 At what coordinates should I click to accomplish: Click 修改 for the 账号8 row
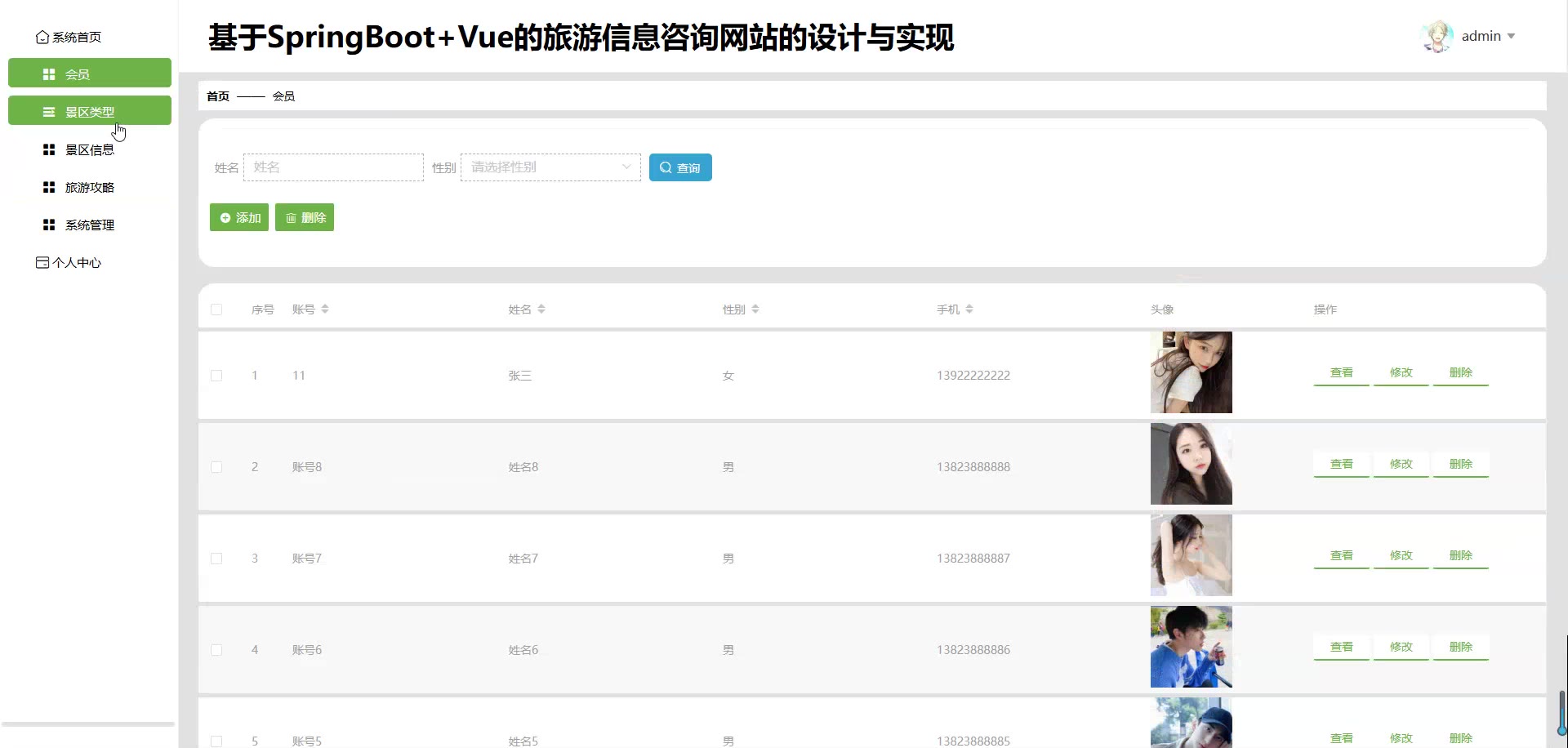[1401, 465]
